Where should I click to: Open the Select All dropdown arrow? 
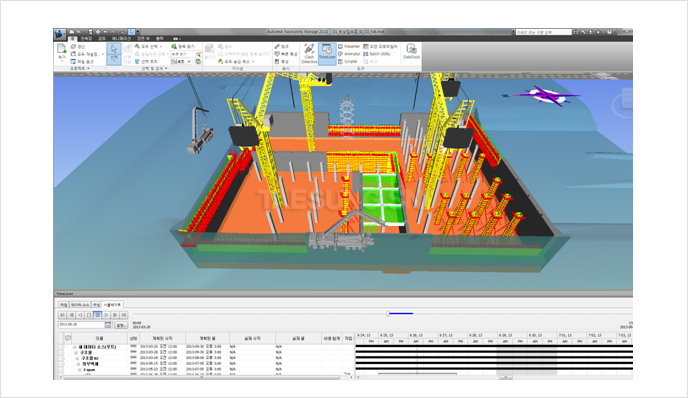pos(161,46)
